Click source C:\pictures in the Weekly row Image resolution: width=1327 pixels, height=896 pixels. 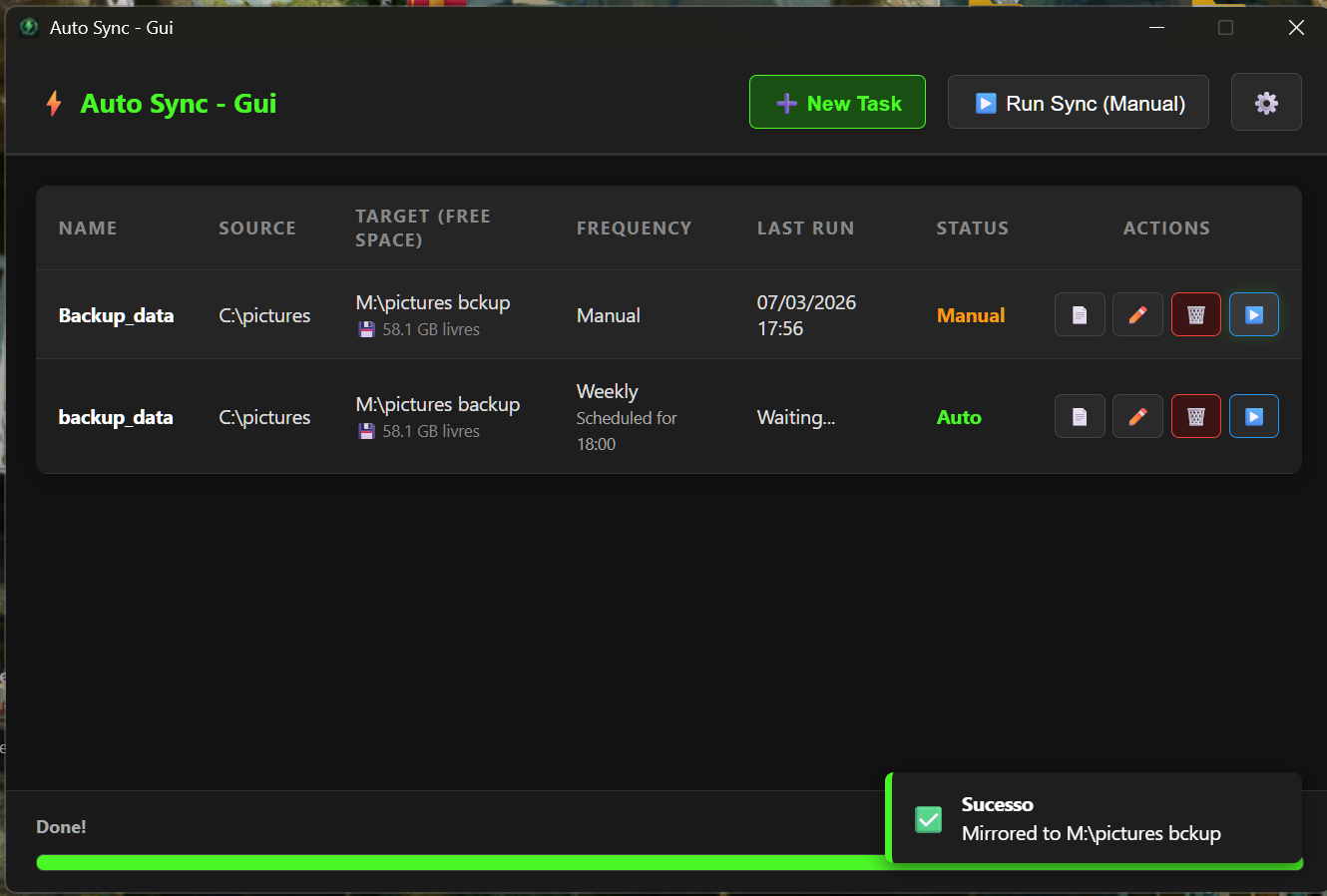(264, 417)
